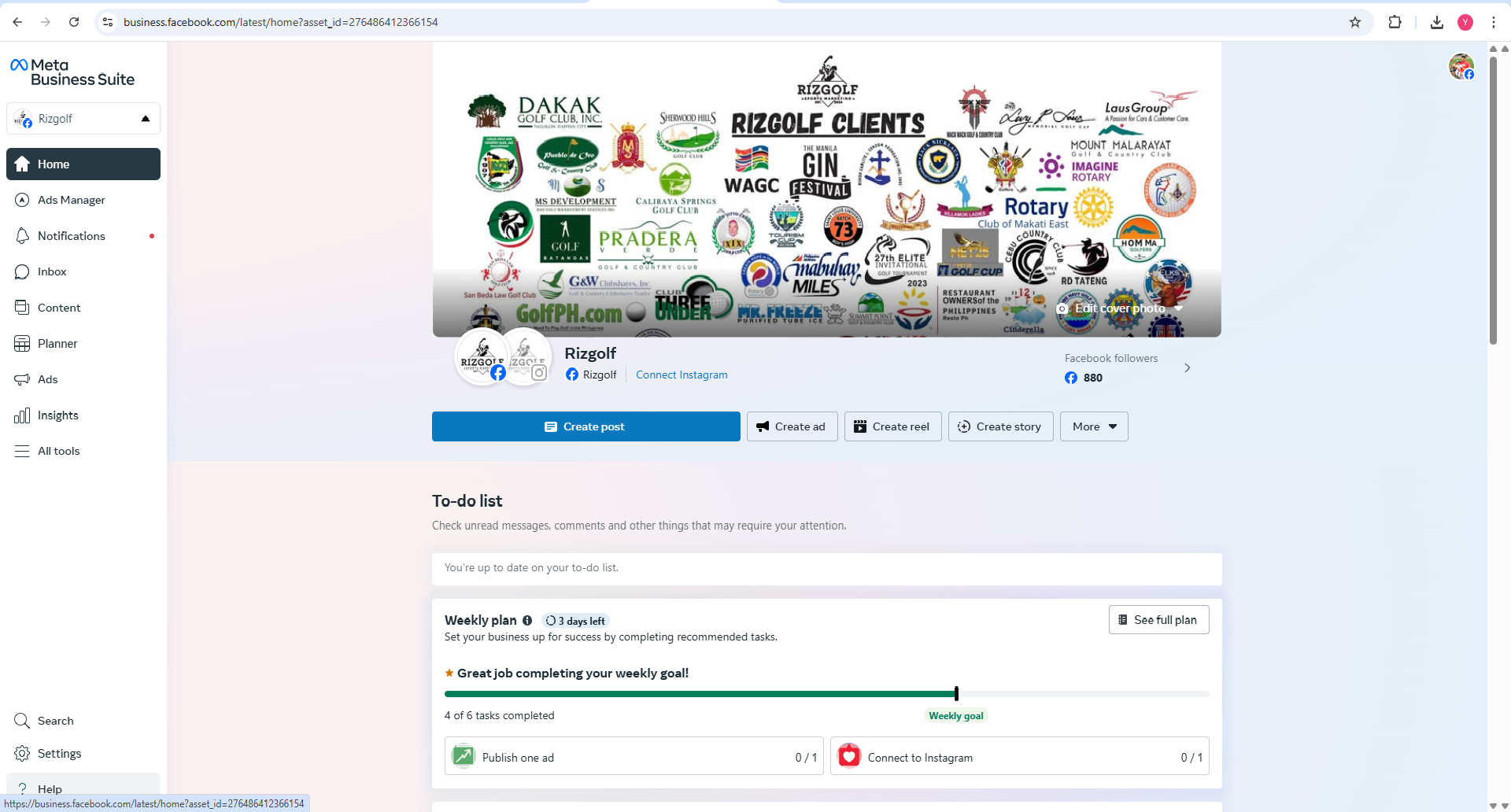Click the Create post button
The height and width of the screenshot is (812, 1511).
(x=586, y=426)
